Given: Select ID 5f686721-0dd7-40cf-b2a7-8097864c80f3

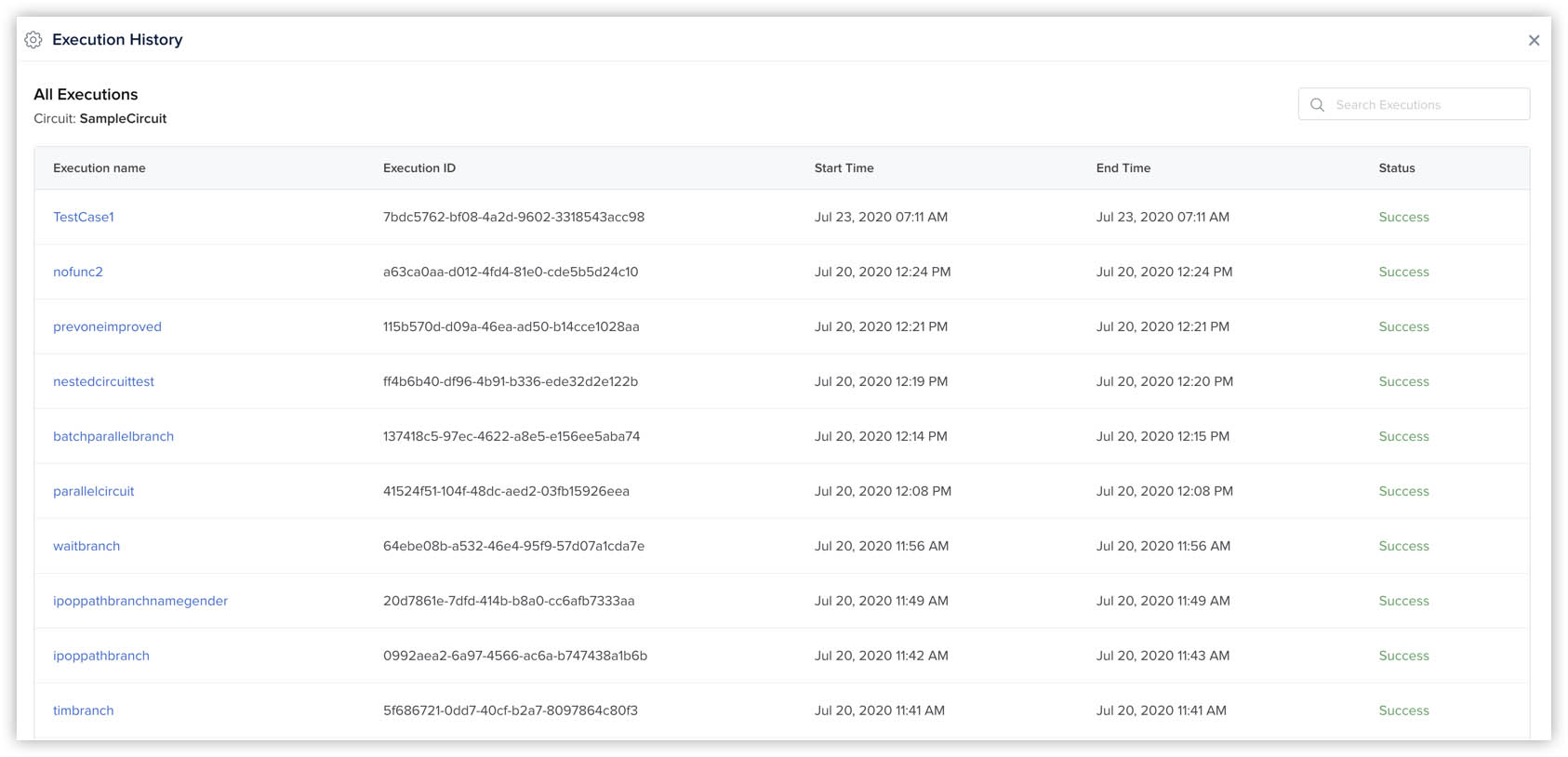Looking at the screenshot, I should 511,711.
